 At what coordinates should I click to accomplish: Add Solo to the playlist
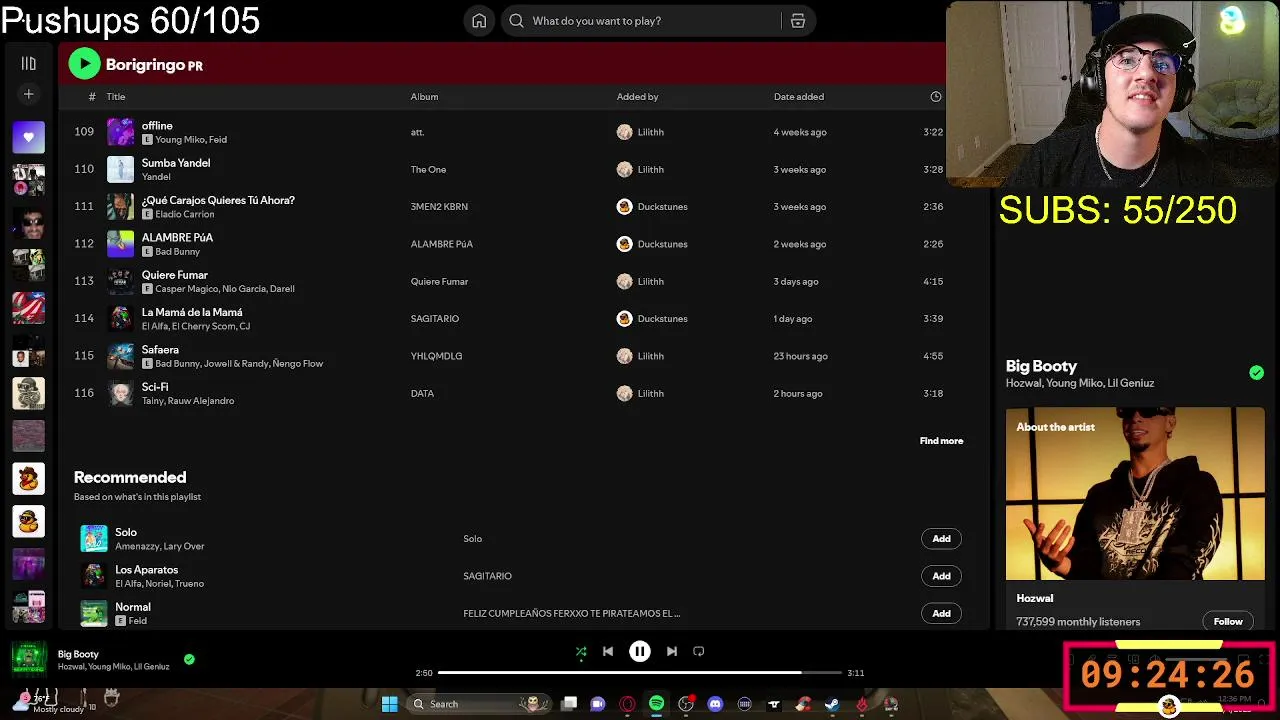(941, 539)
